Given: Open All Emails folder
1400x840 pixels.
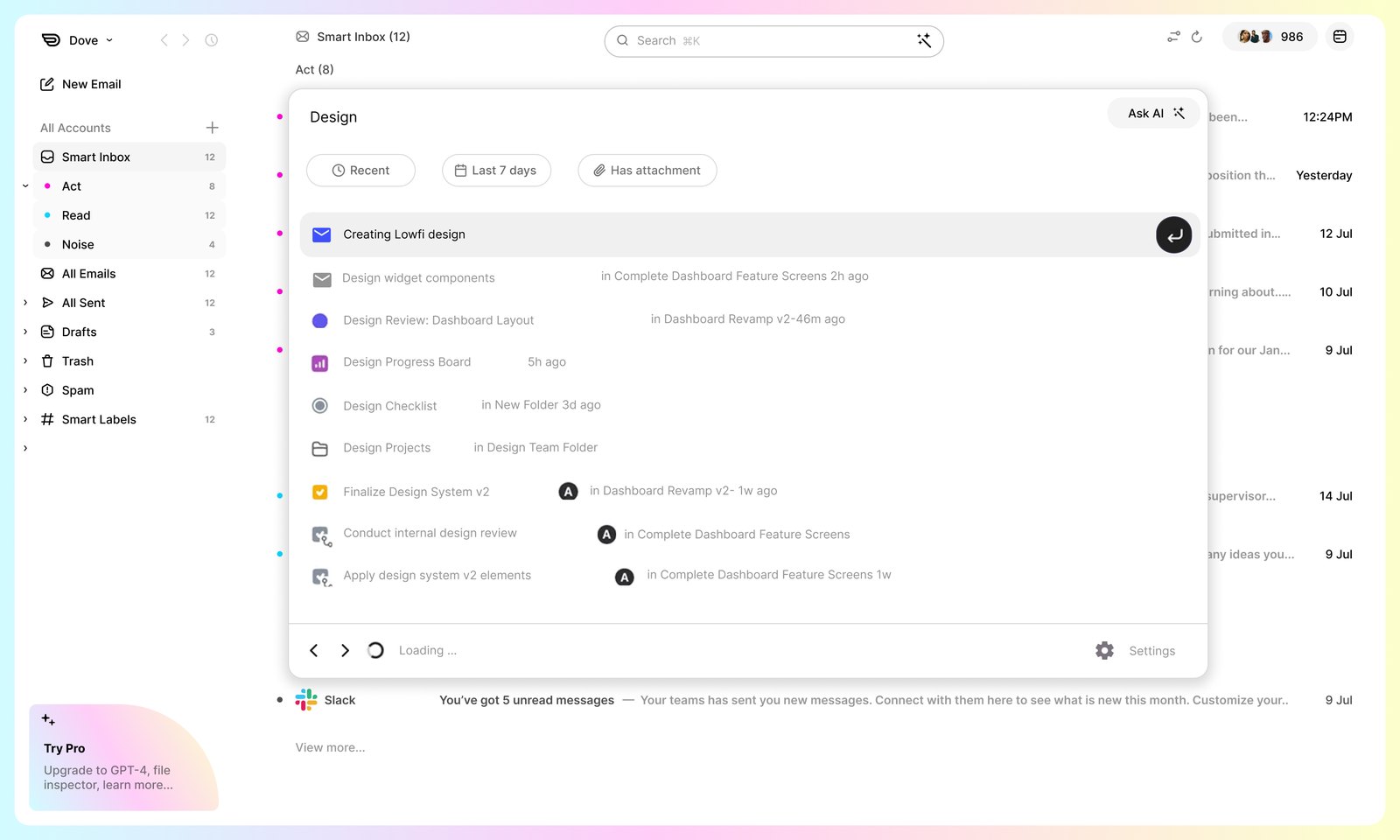Looking at the screenshot, I should pyautogui.click(x=129, y=274).
